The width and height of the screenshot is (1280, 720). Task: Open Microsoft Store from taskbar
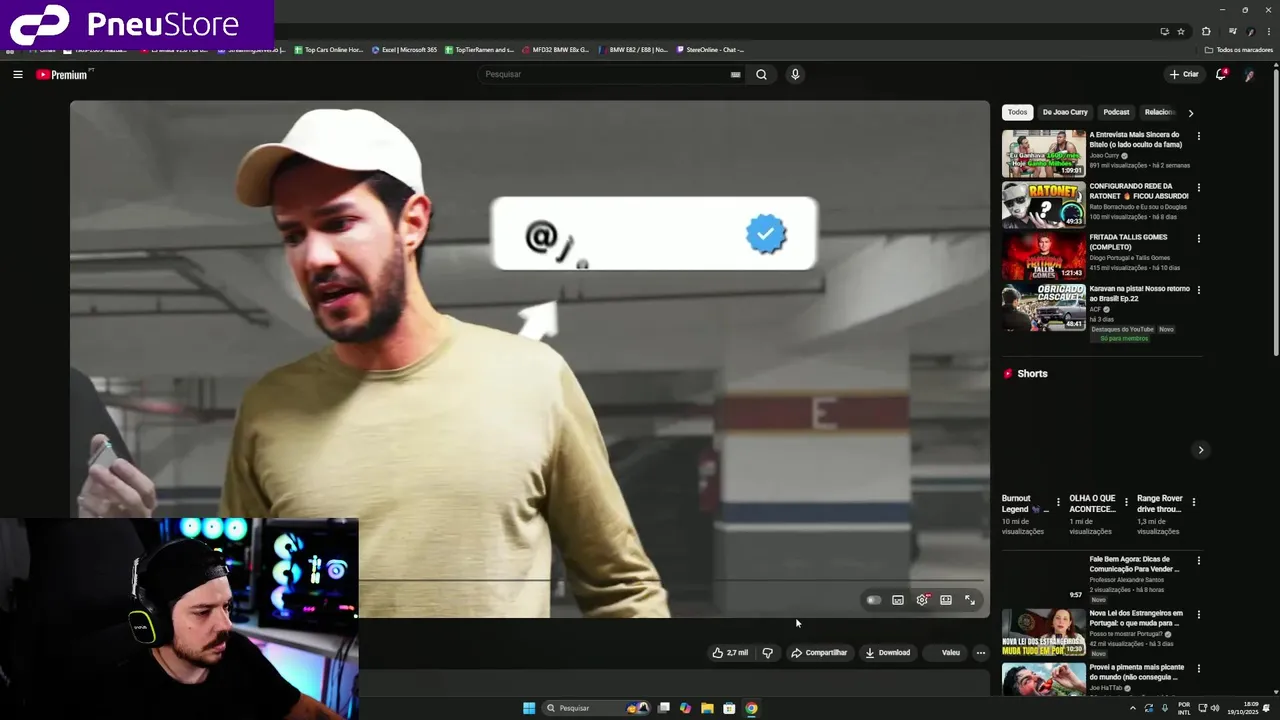(x=729, y=708)
